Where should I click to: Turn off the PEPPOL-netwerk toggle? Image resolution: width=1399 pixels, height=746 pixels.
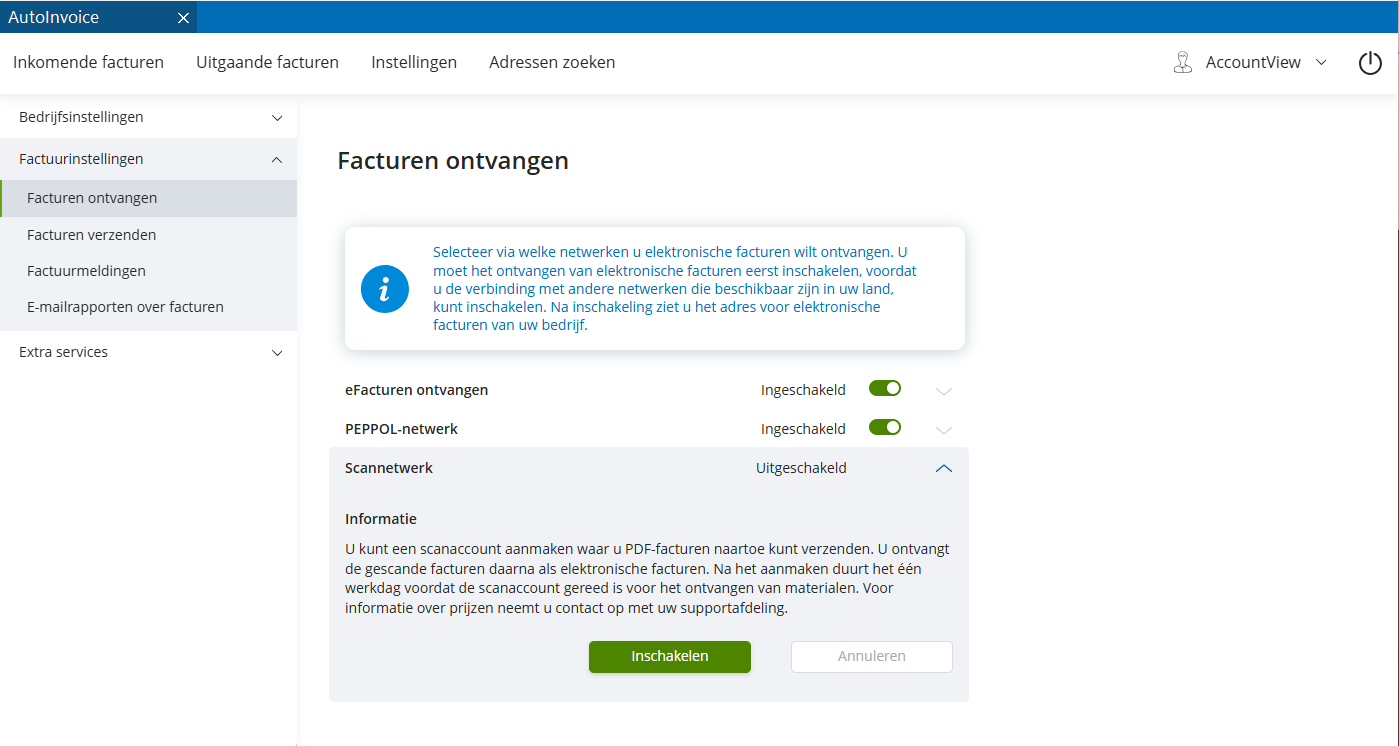885,428
